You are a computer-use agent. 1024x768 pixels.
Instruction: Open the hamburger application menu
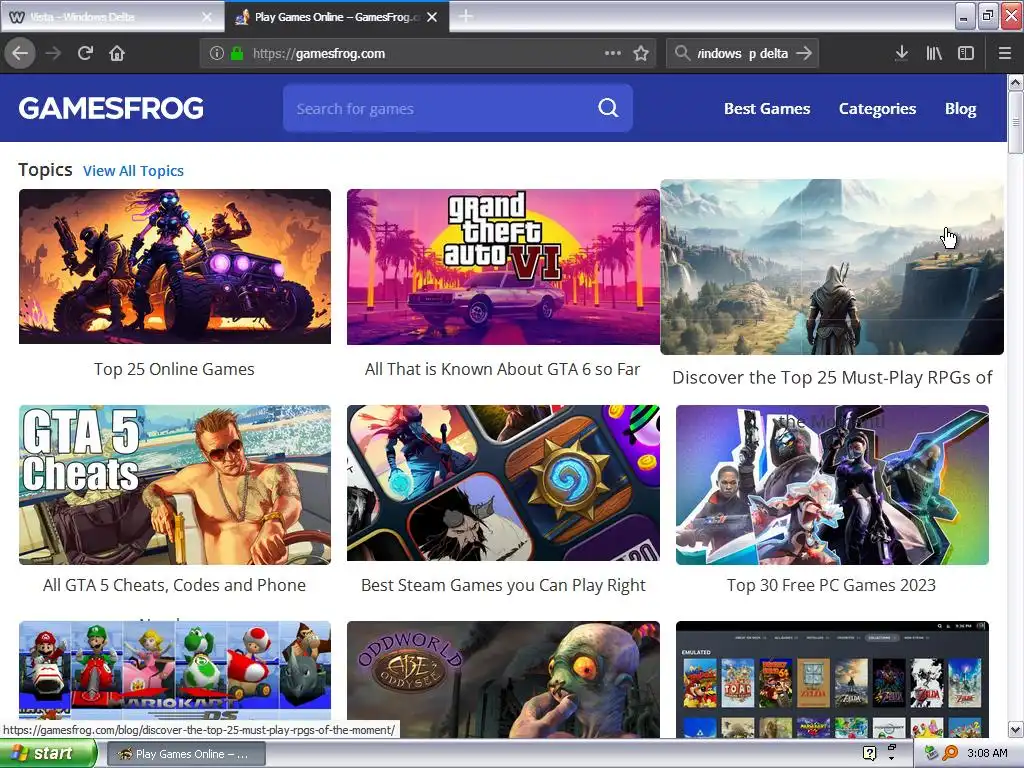1004,54
